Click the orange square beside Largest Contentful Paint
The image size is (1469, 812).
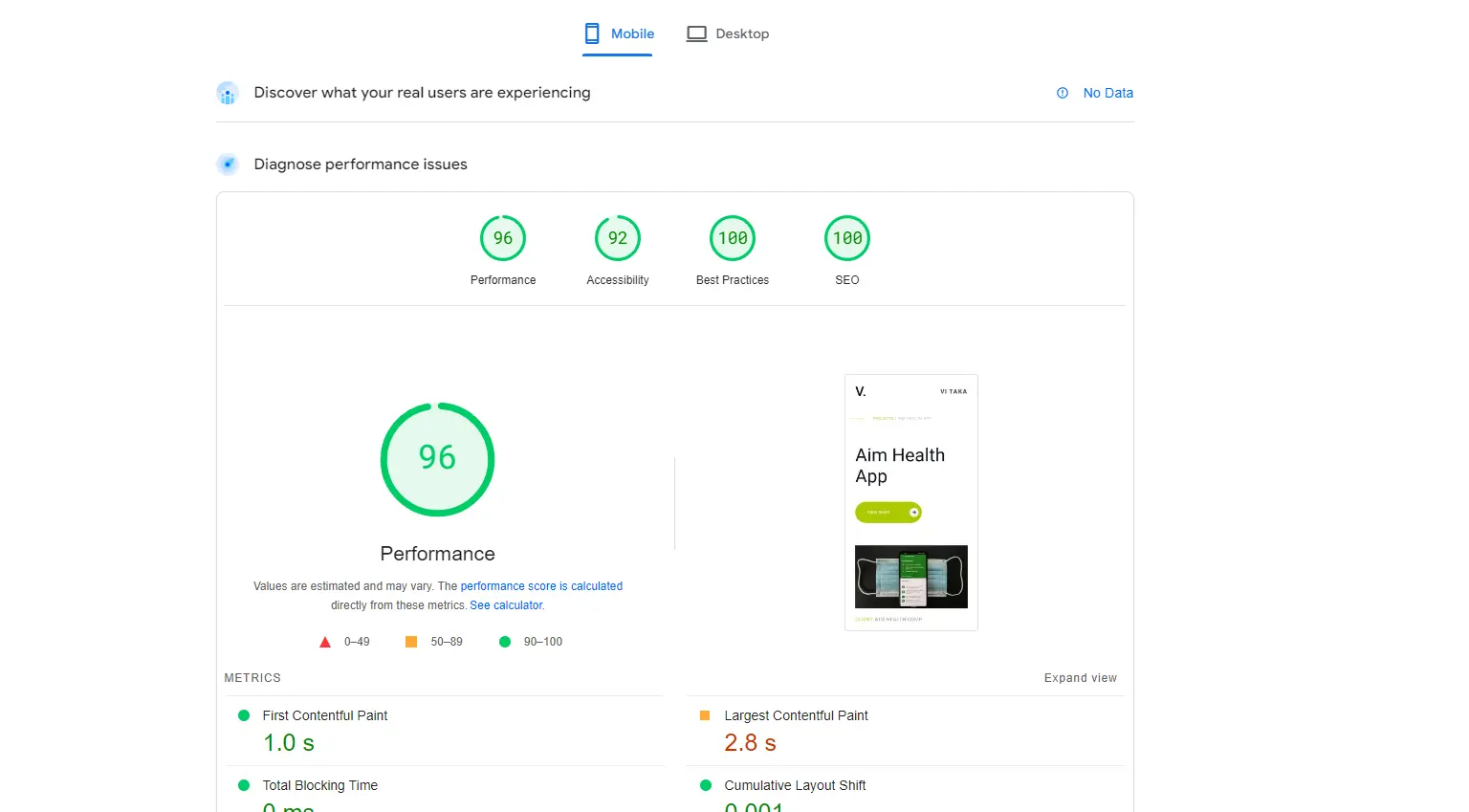(705, 715)
